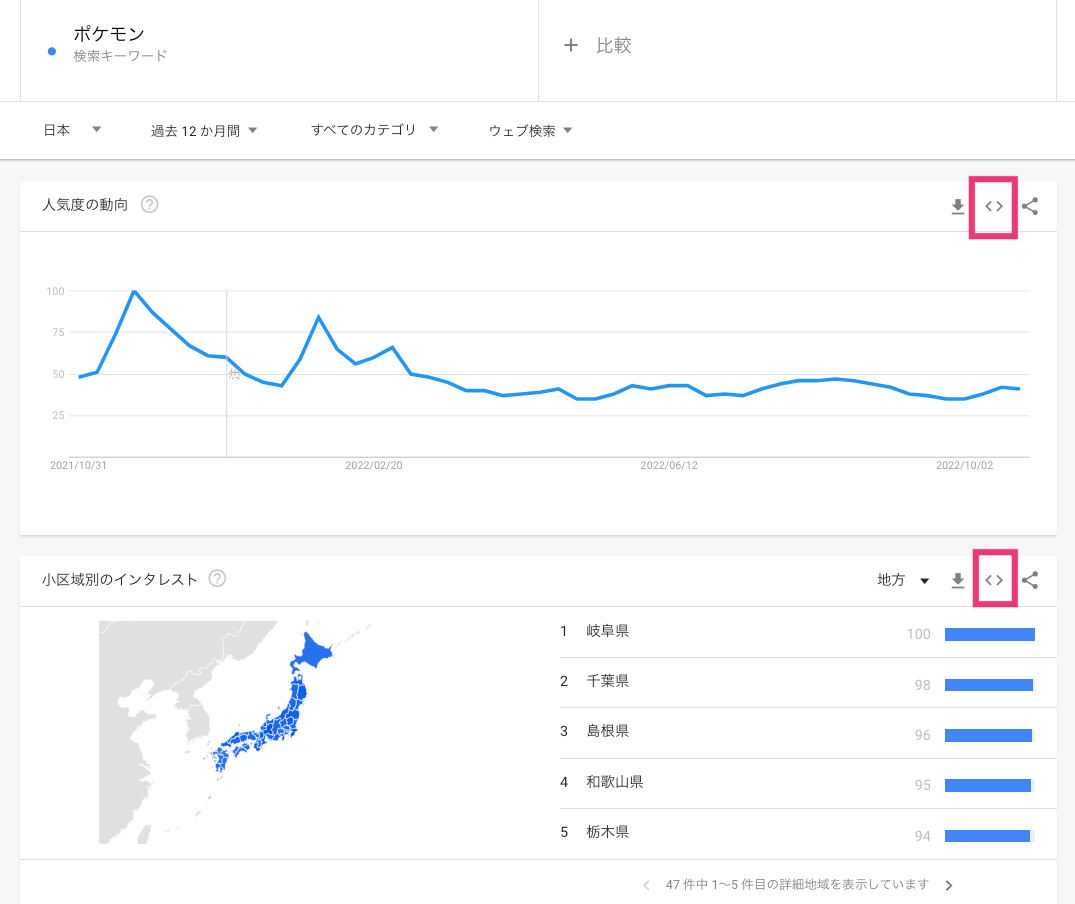The image size is (1075, 904).
Task: Expand the 過去 12 か月間 time range dropdown
Action: click(x=204, y=131)
